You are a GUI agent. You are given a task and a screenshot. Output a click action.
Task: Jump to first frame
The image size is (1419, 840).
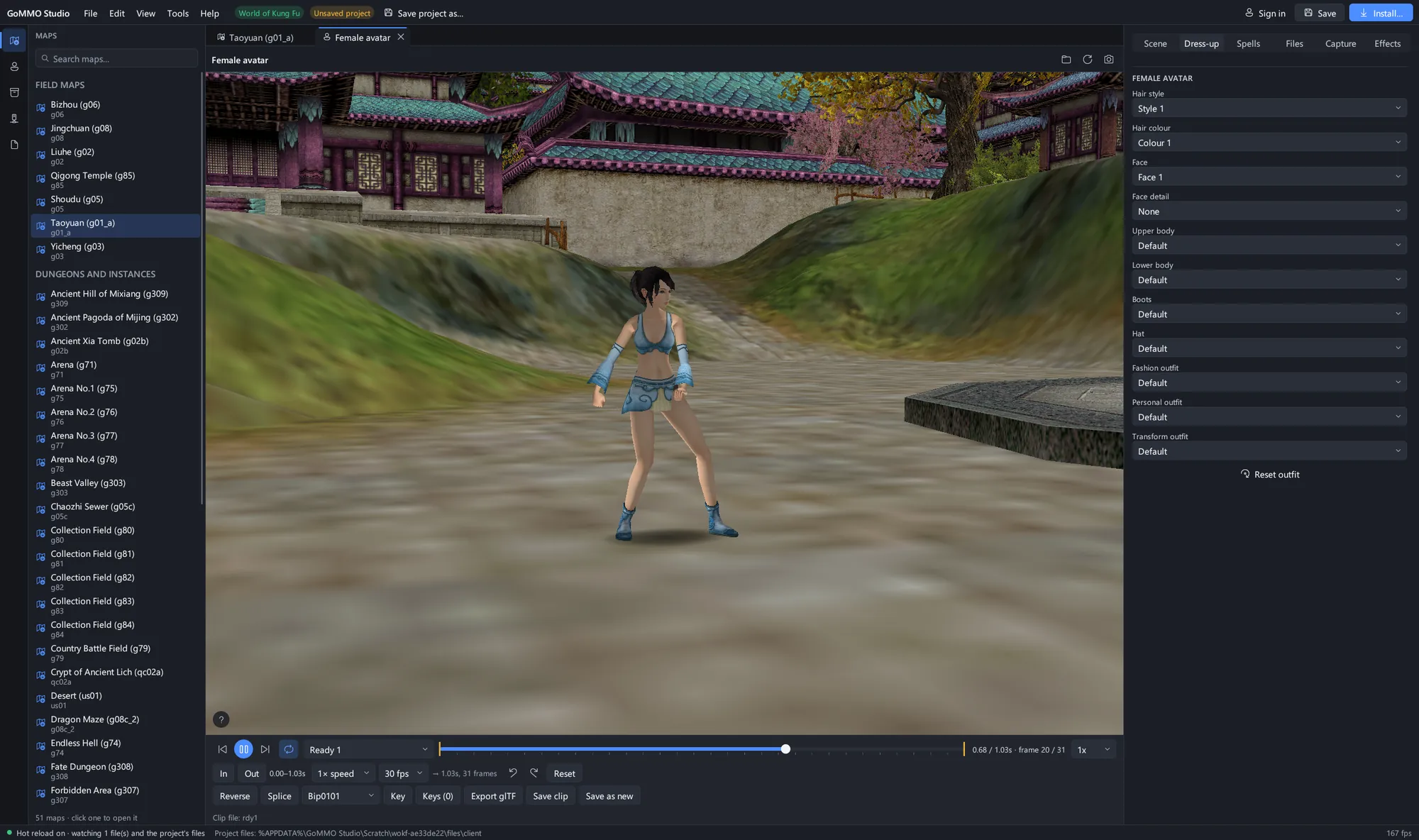coord(222,749)
